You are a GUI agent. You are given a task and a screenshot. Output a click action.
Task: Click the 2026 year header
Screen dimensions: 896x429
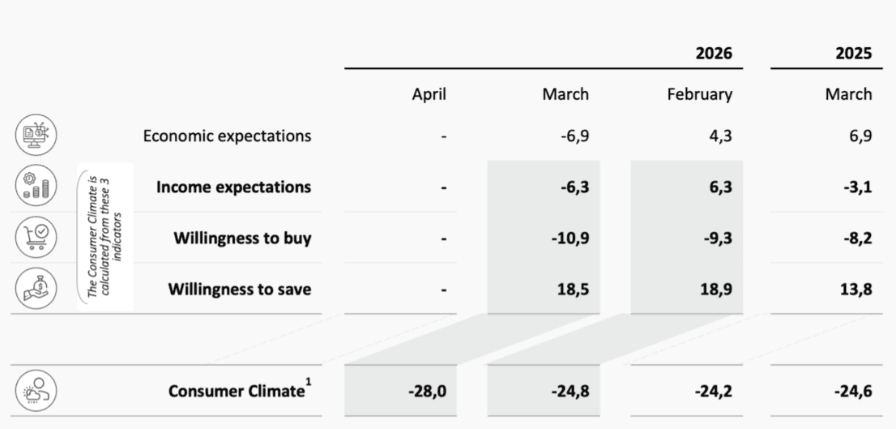pos(714,54)
